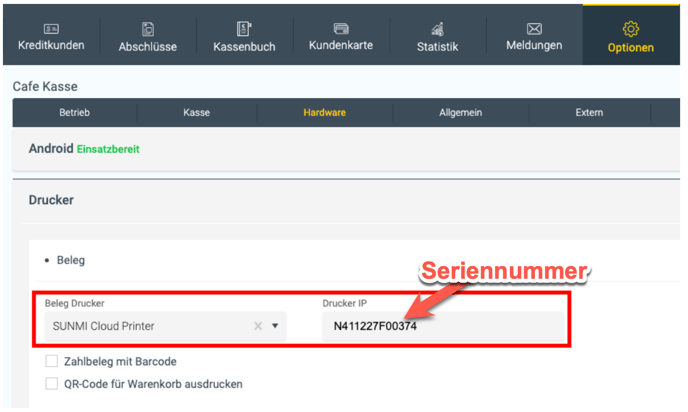This screenshot has width=688, height=412.
Task: Clear the Beleg Drucker selection with X
Action: coord(258,326)
